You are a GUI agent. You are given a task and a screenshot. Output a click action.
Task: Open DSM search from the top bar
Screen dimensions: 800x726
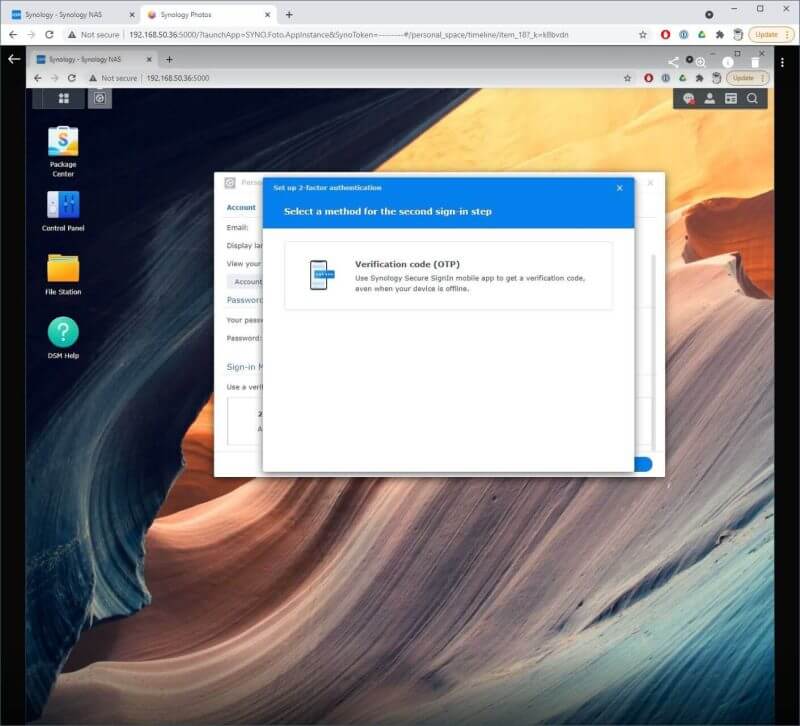[751, 99]
